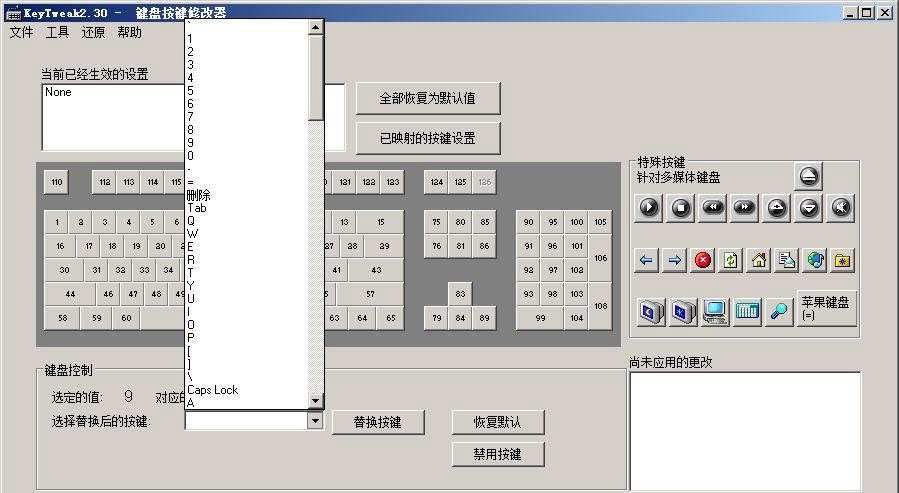Click key 112 on the keyboard map

point(104,182)
